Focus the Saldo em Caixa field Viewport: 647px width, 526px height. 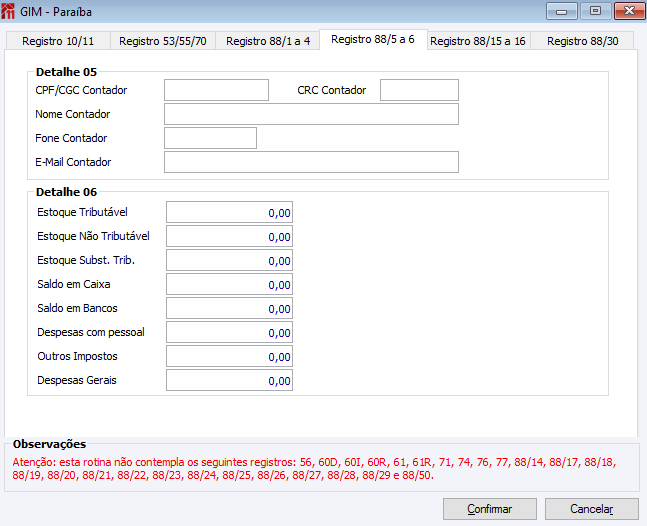(x=229, y=284)
